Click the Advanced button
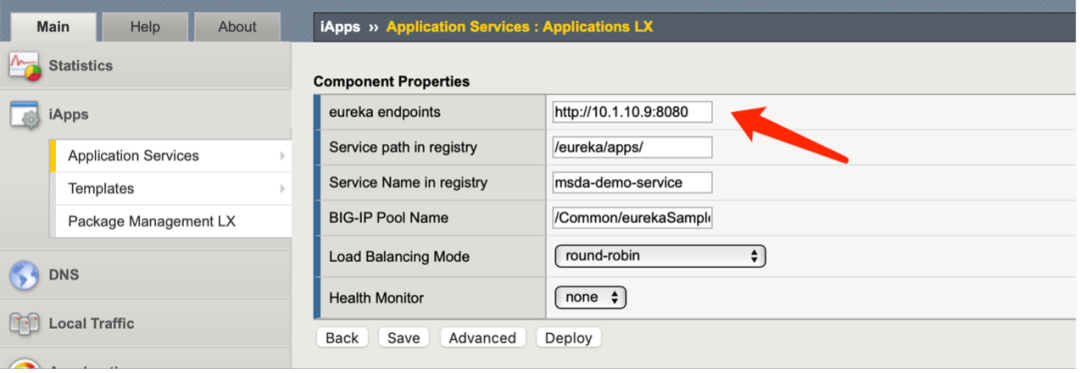 pyautogui.click(x=482, y=338)
